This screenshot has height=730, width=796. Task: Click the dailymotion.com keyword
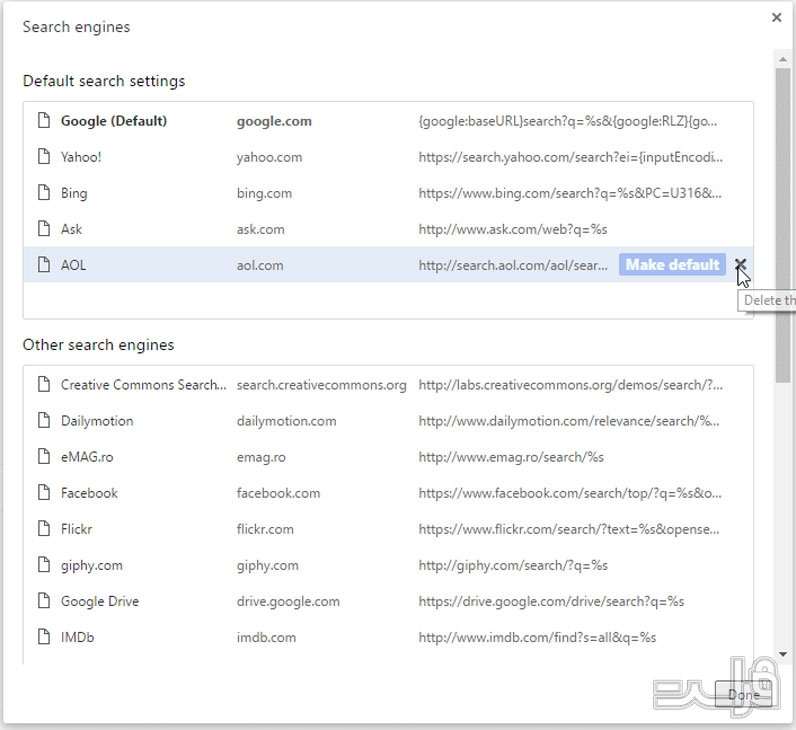(286, 421)
